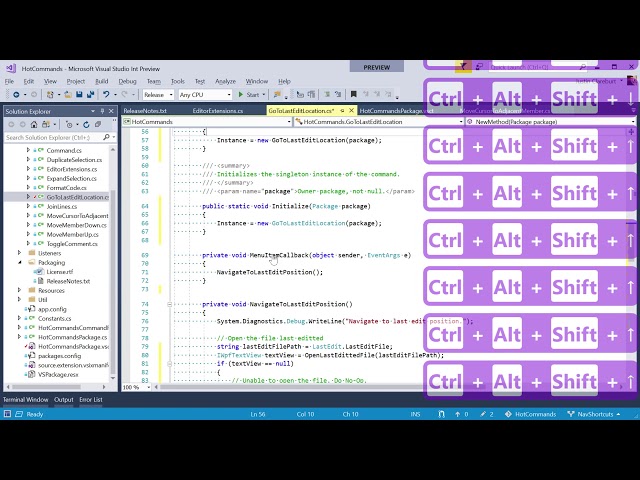The width and height of the screenshot is (640, 480).
Task: Click the Quick Launch search box
Action: pos(538,67)
